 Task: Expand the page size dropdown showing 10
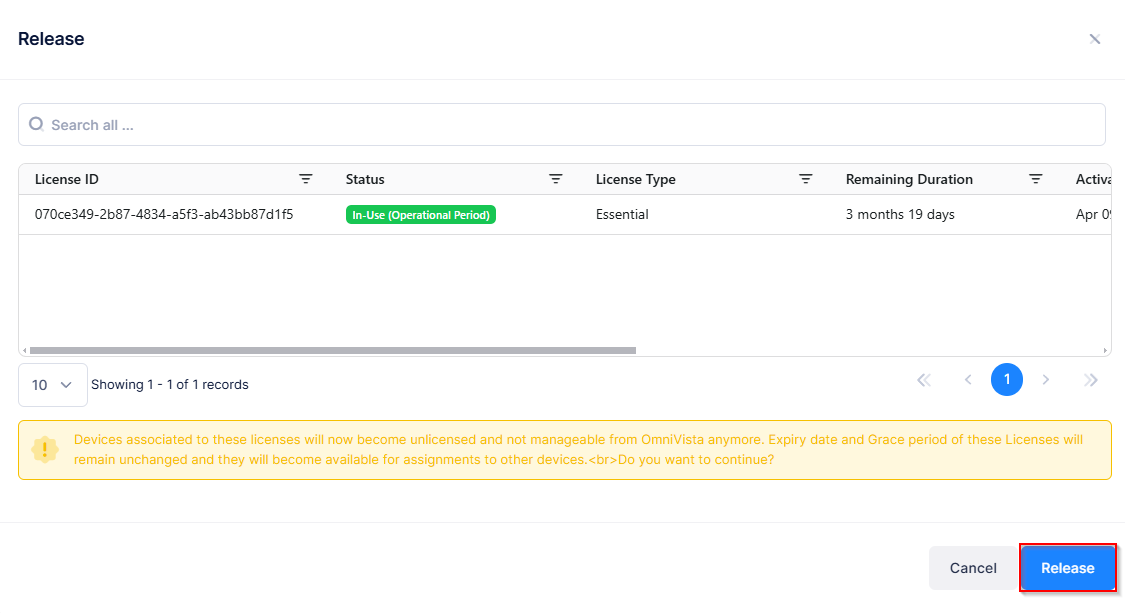[53, 385]
